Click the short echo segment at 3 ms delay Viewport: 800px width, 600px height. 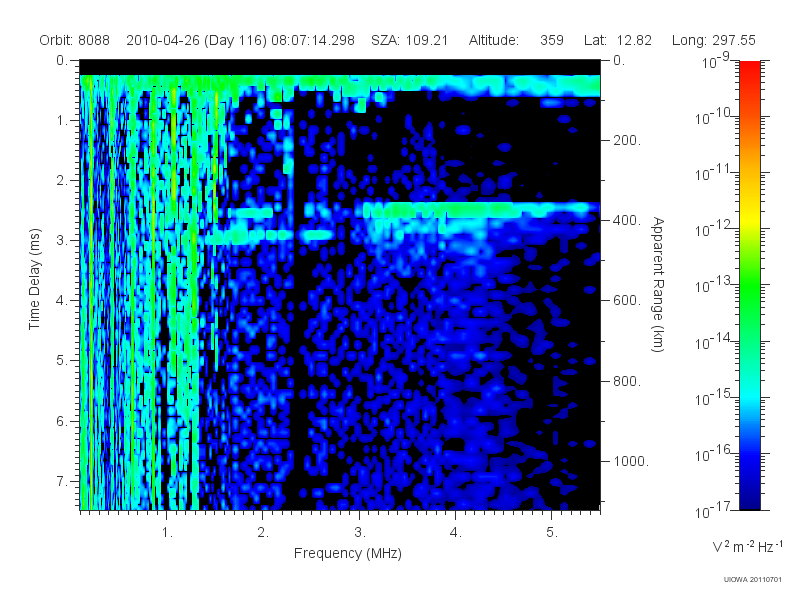pyautogui.click(x=268, y=236)
